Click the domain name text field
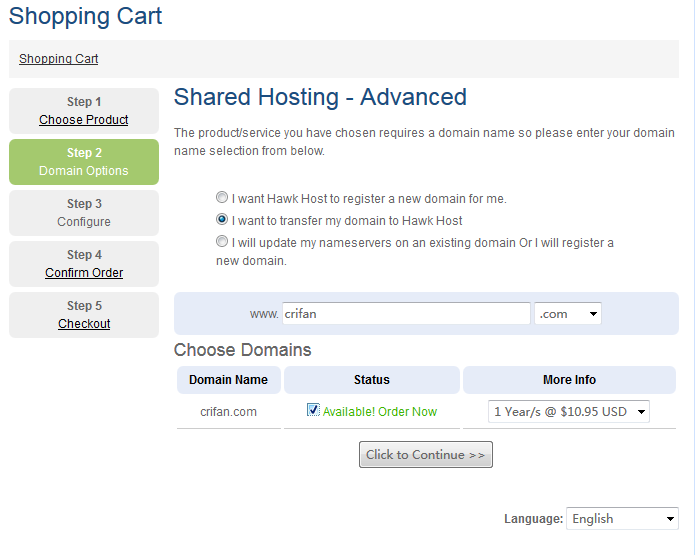Screen dimensions: 695x555 pyautogui.click(x=406, y=314)
